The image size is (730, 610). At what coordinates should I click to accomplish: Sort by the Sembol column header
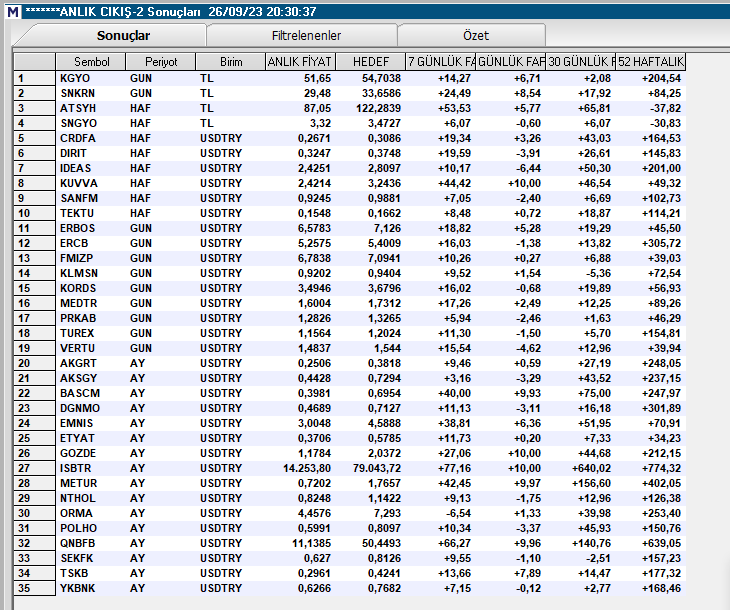pos(91,61)
